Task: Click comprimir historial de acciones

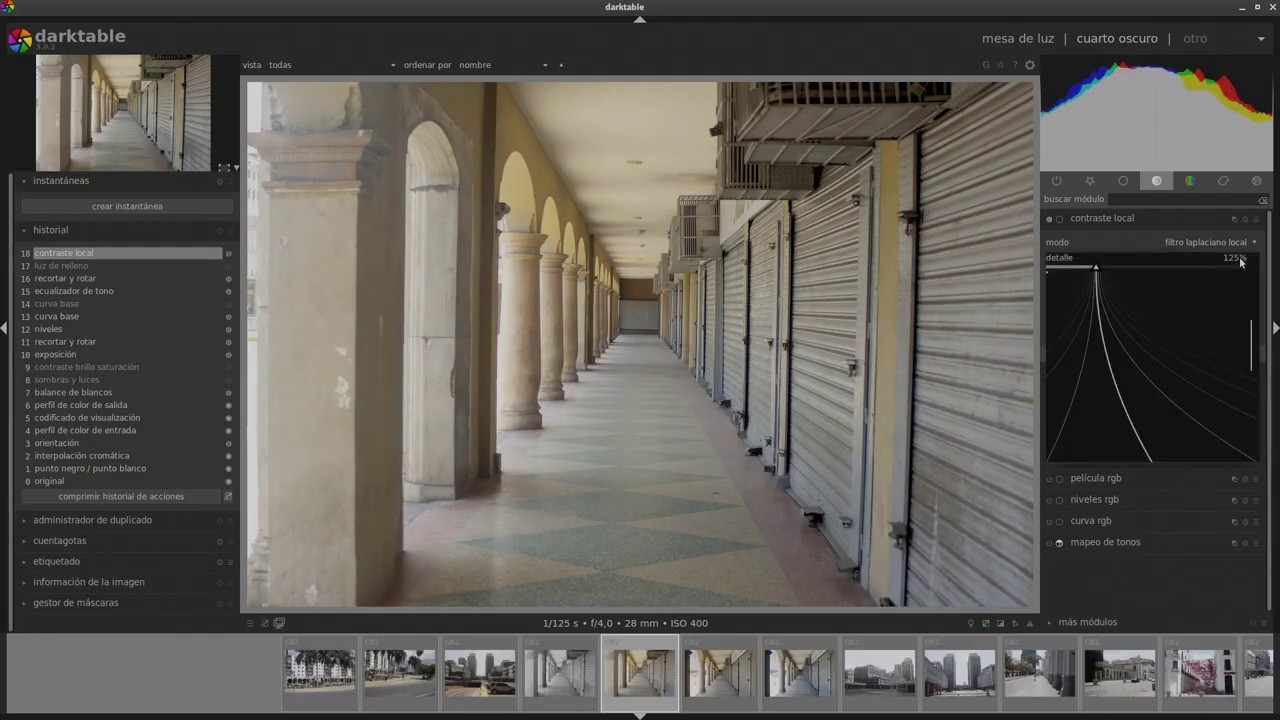Action: [x=121, y=496]
